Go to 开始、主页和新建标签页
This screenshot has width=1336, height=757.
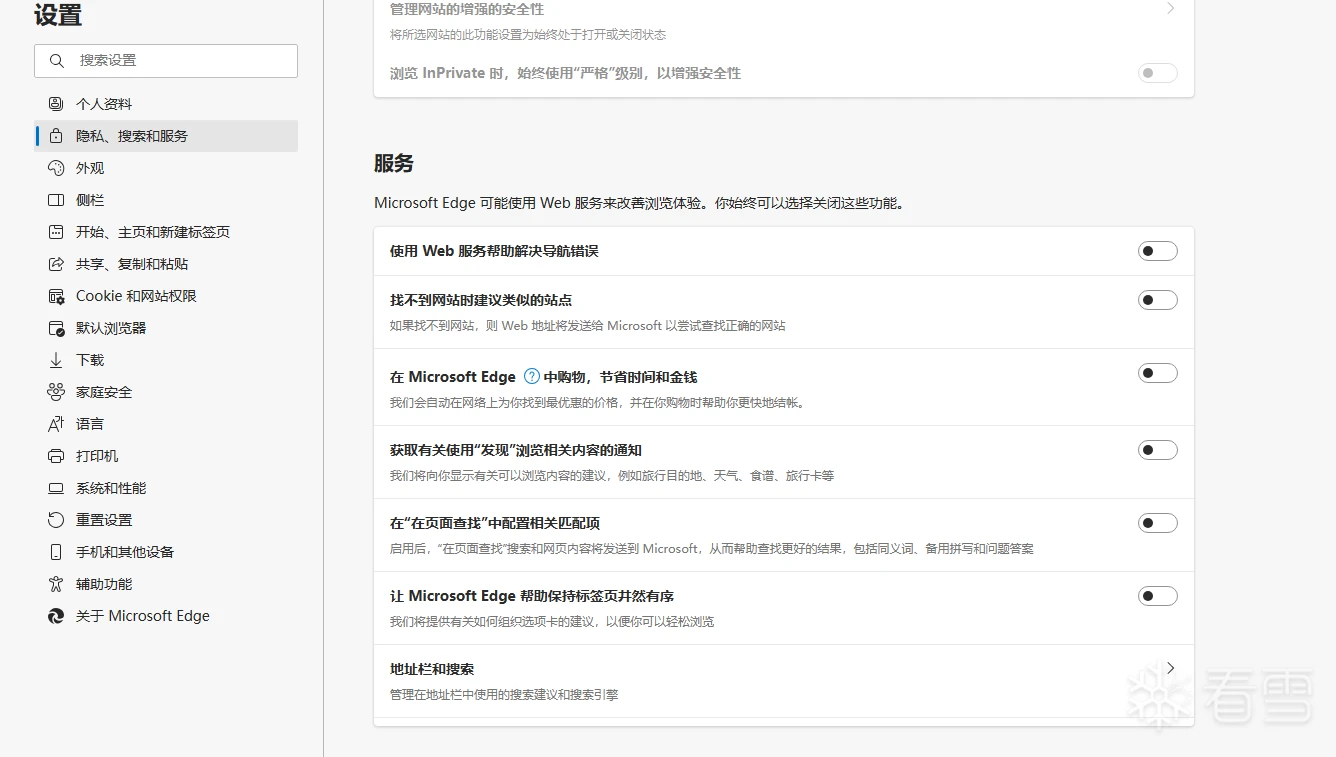coord(166,232)
